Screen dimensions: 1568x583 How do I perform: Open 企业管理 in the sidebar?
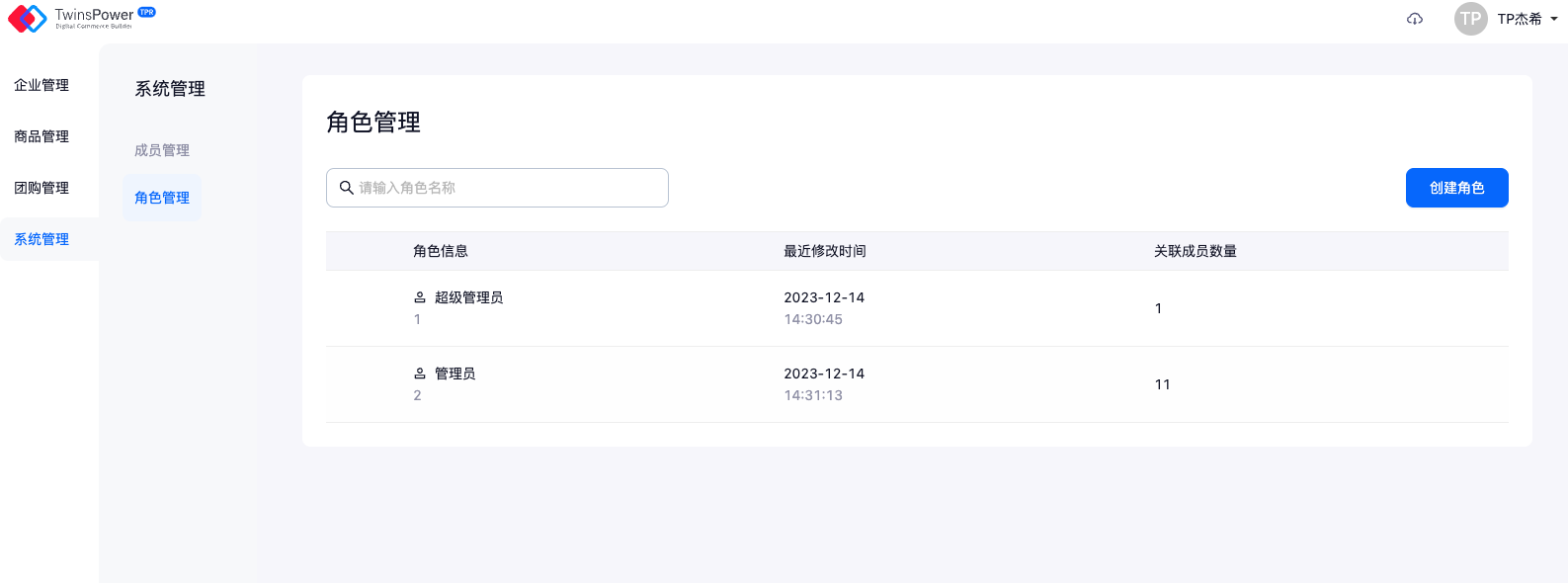pos(41,85)
